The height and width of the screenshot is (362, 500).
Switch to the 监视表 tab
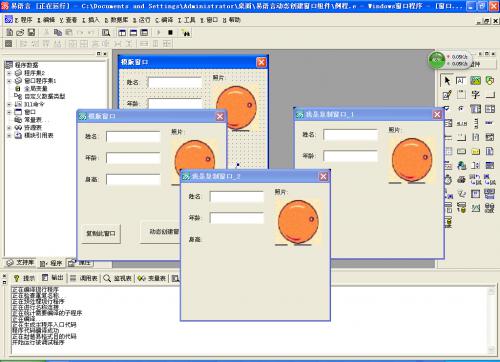118,278
